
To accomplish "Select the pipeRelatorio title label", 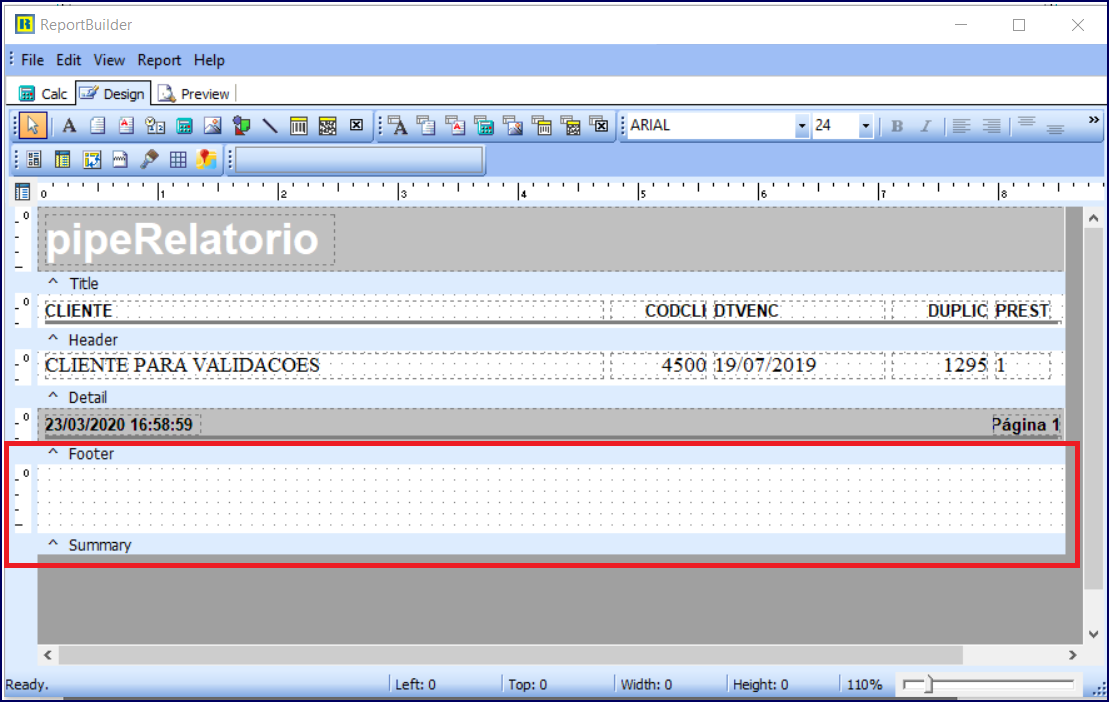I will pyautogui.click(x=190, y=240).
